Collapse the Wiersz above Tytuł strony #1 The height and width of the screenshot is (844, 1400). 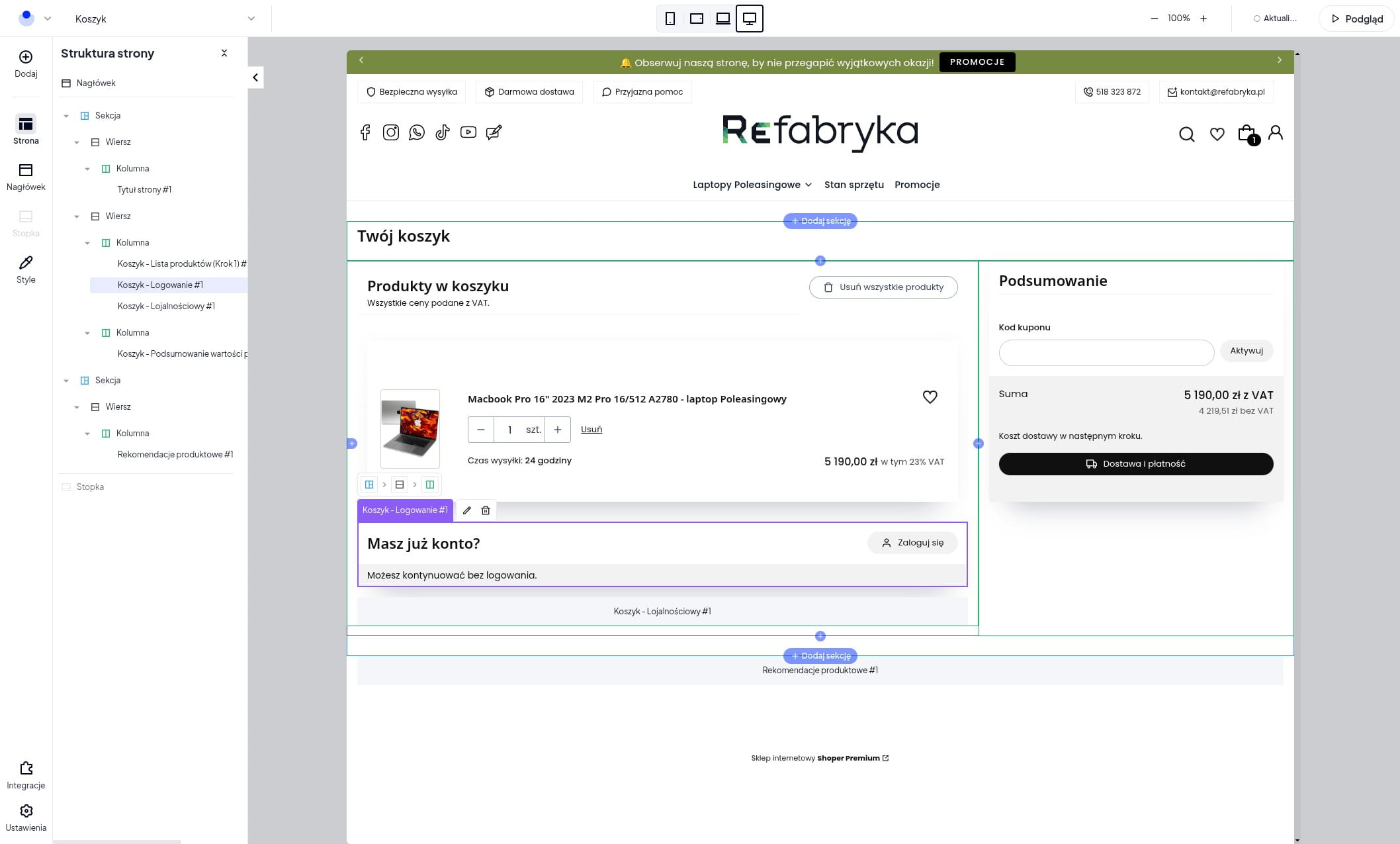(x=77, y=142)
